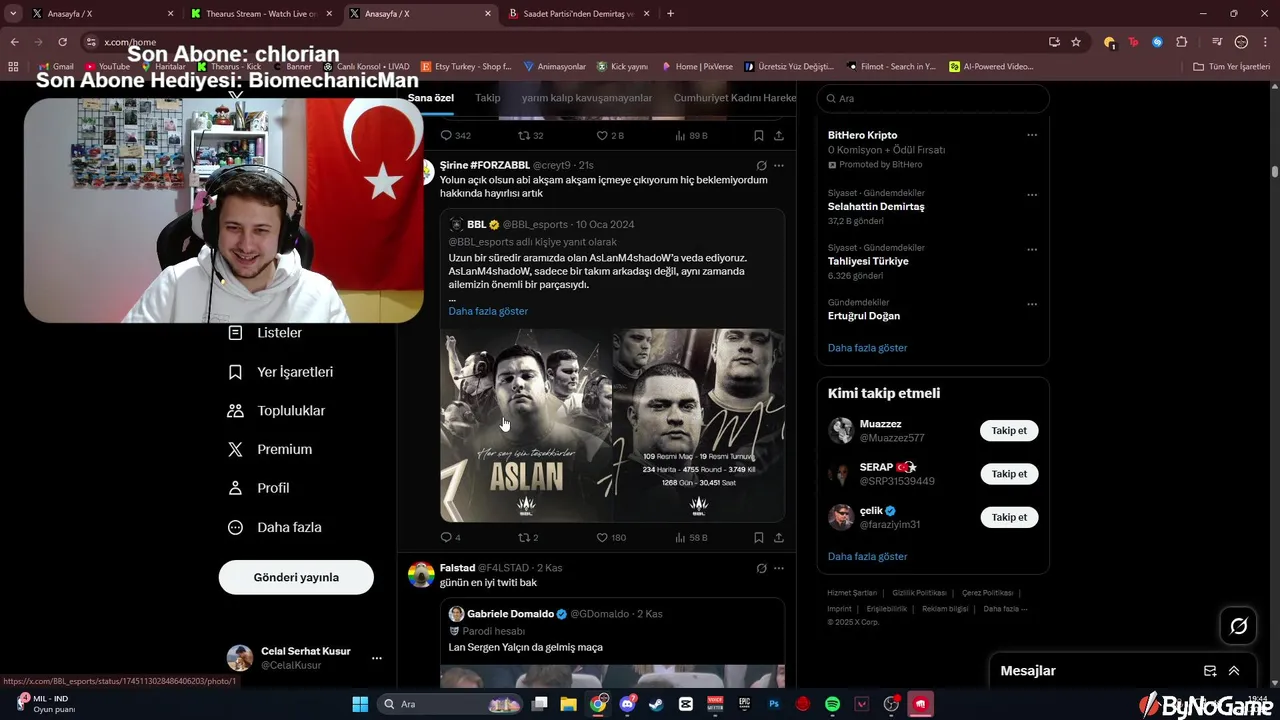Click Daha fazla göster in quoted BBL tweet
1280x720 pixels.
pos(488,311)
